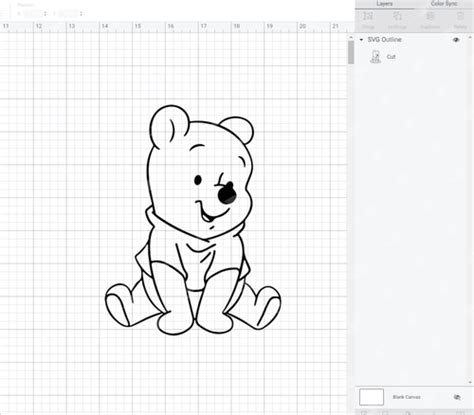Click the layers panel scrollbar thumb
This screenshot has width=474, height=415.
(x=351, y=52)
